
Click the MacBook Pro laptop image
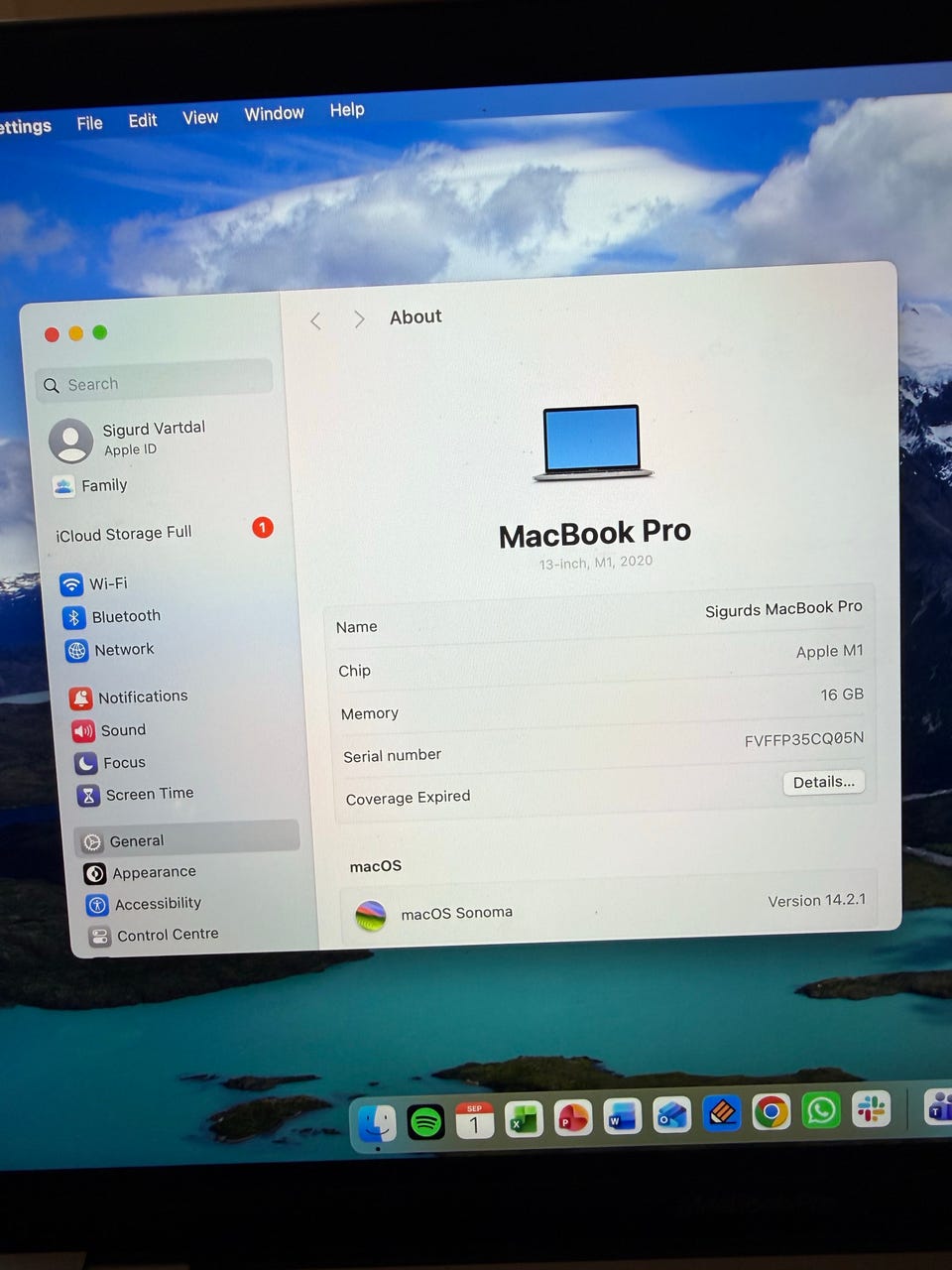[x=593, y=443]
